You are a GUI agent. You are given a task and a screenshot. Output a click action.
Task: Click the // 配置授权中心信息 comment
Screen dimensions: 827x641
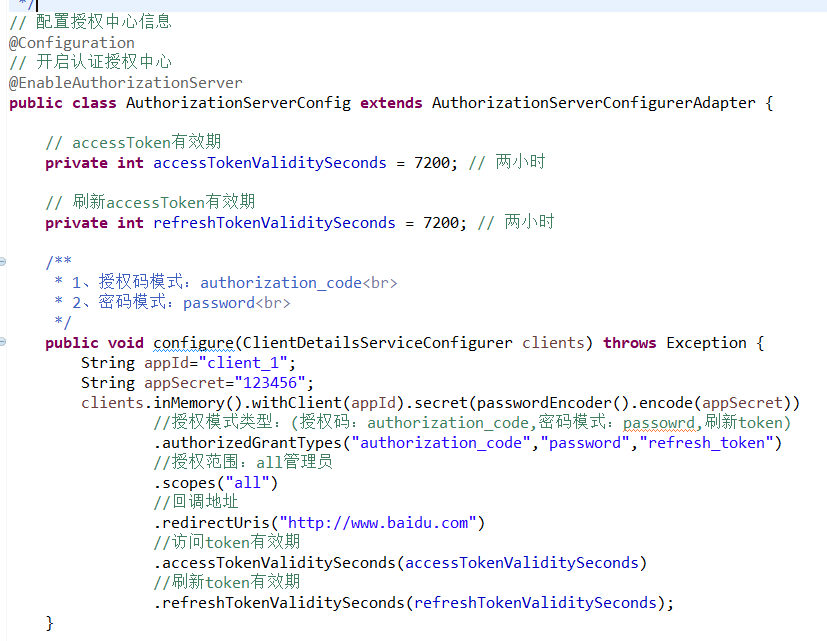pos(91,22)
